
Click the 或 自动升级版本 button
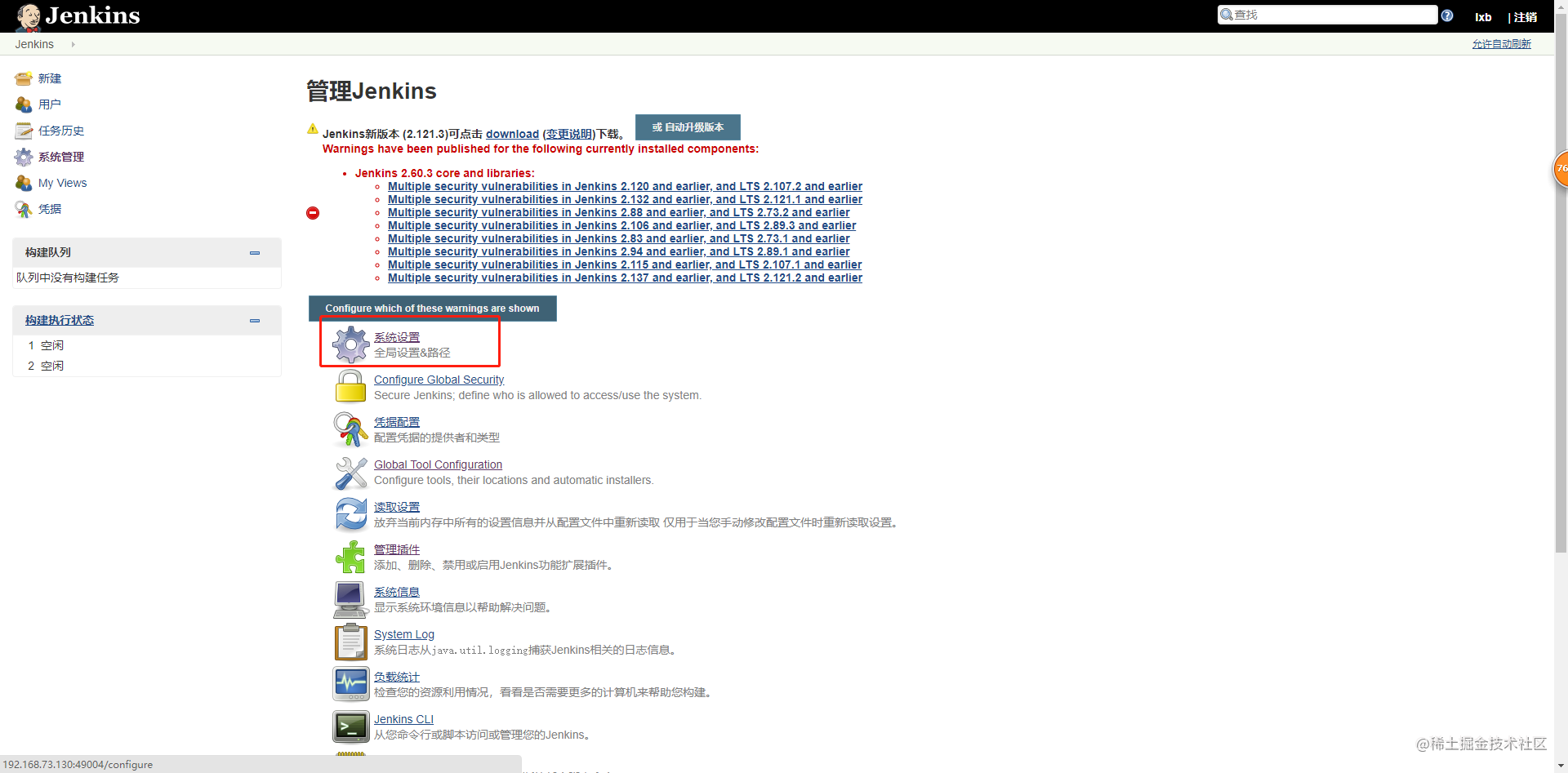(x=688, y=127)
